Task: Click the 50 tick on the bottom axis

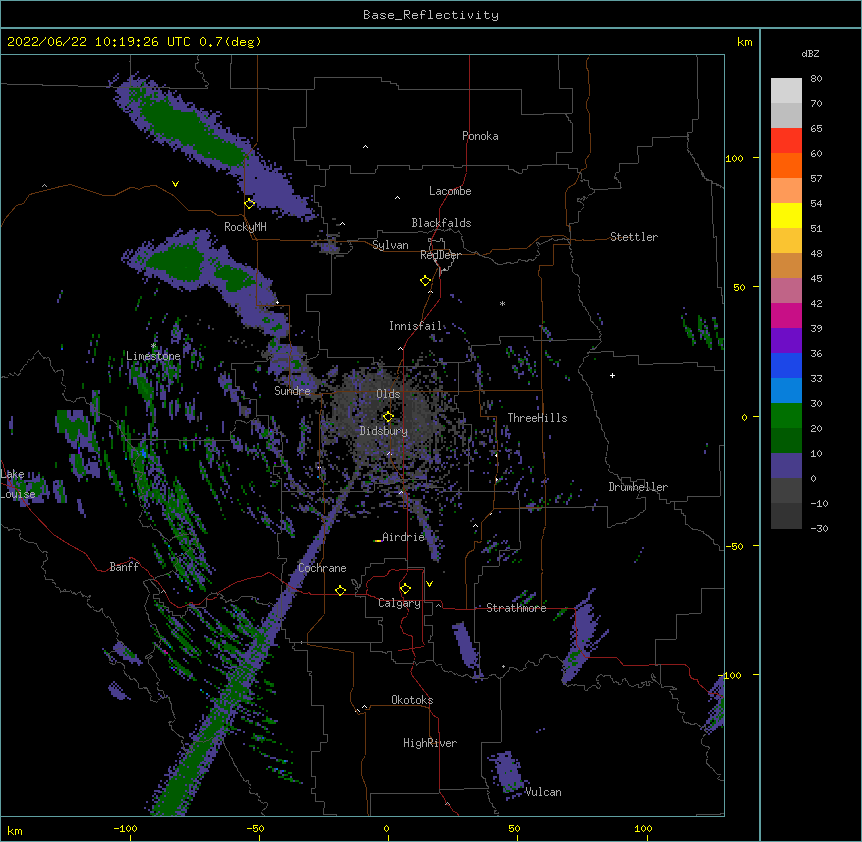Action: 514,828
